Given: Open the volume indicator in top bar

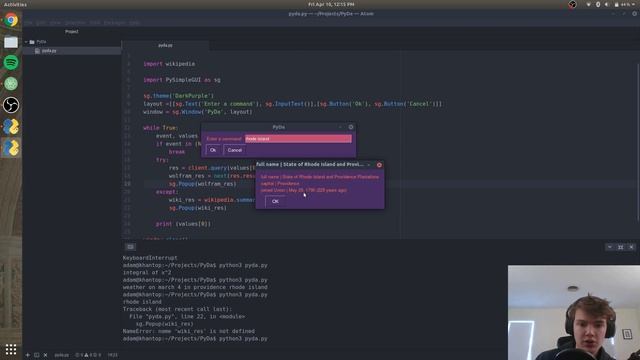Looking at the screenshot, I should pos(607,4).
